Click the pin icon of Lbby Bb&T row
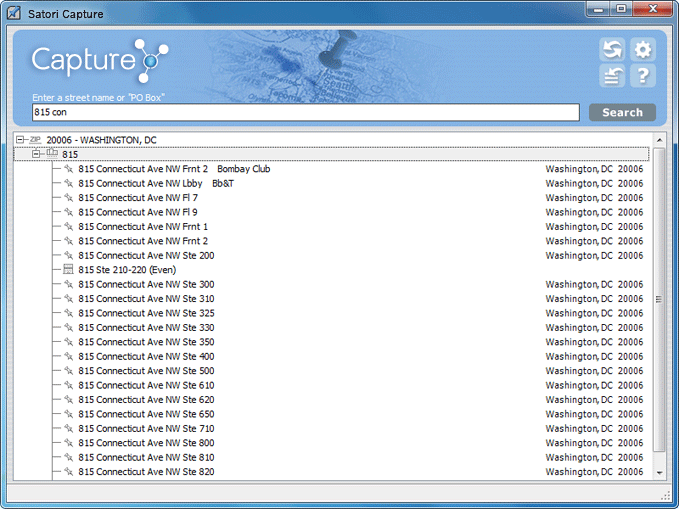679x509 pixels. 68,183
